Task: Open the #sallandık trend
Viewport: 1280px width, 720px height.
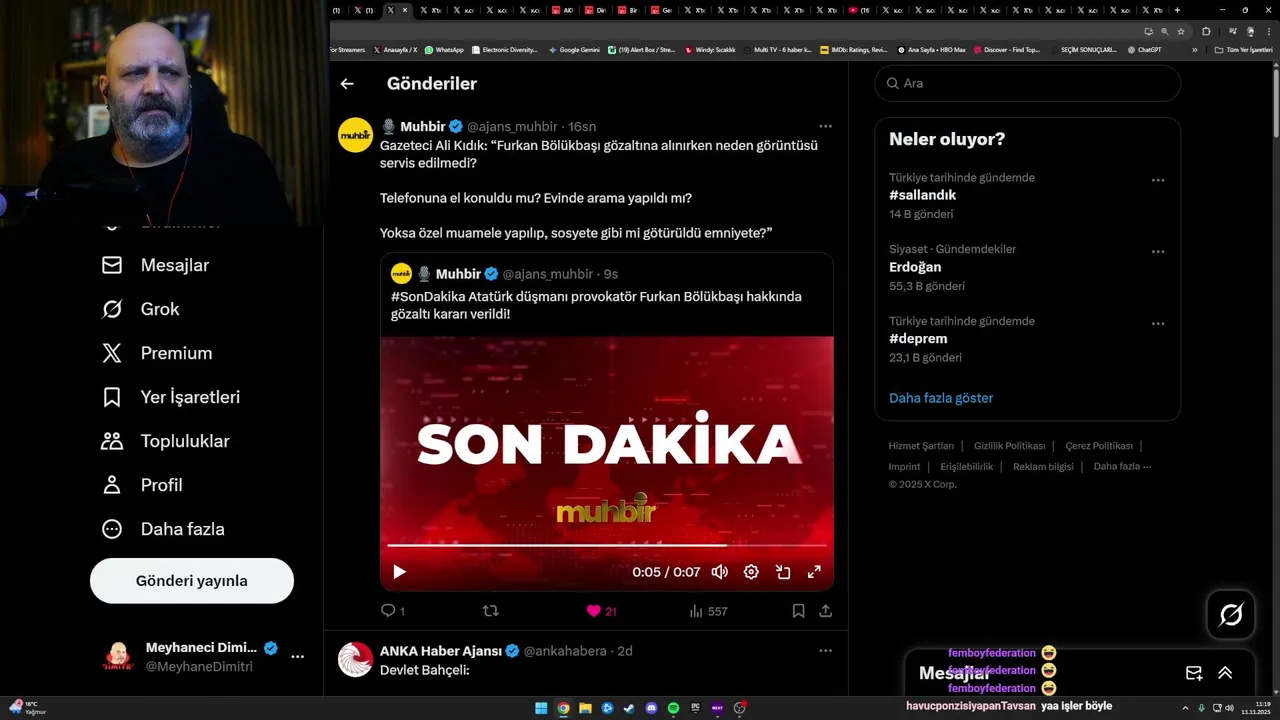Action: pos(923,195)
